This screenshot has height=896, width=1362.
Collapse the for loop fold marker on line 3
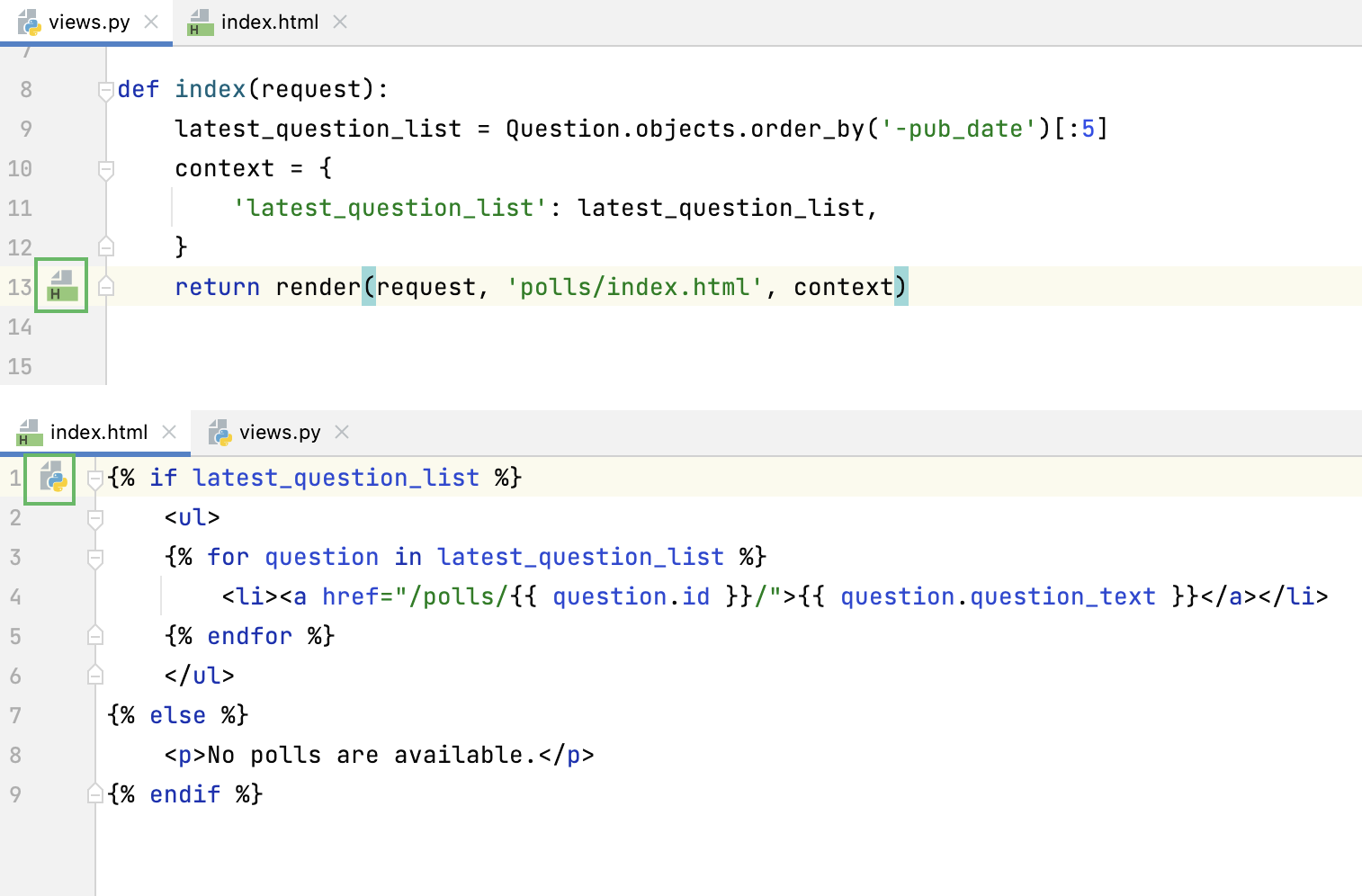94,556
